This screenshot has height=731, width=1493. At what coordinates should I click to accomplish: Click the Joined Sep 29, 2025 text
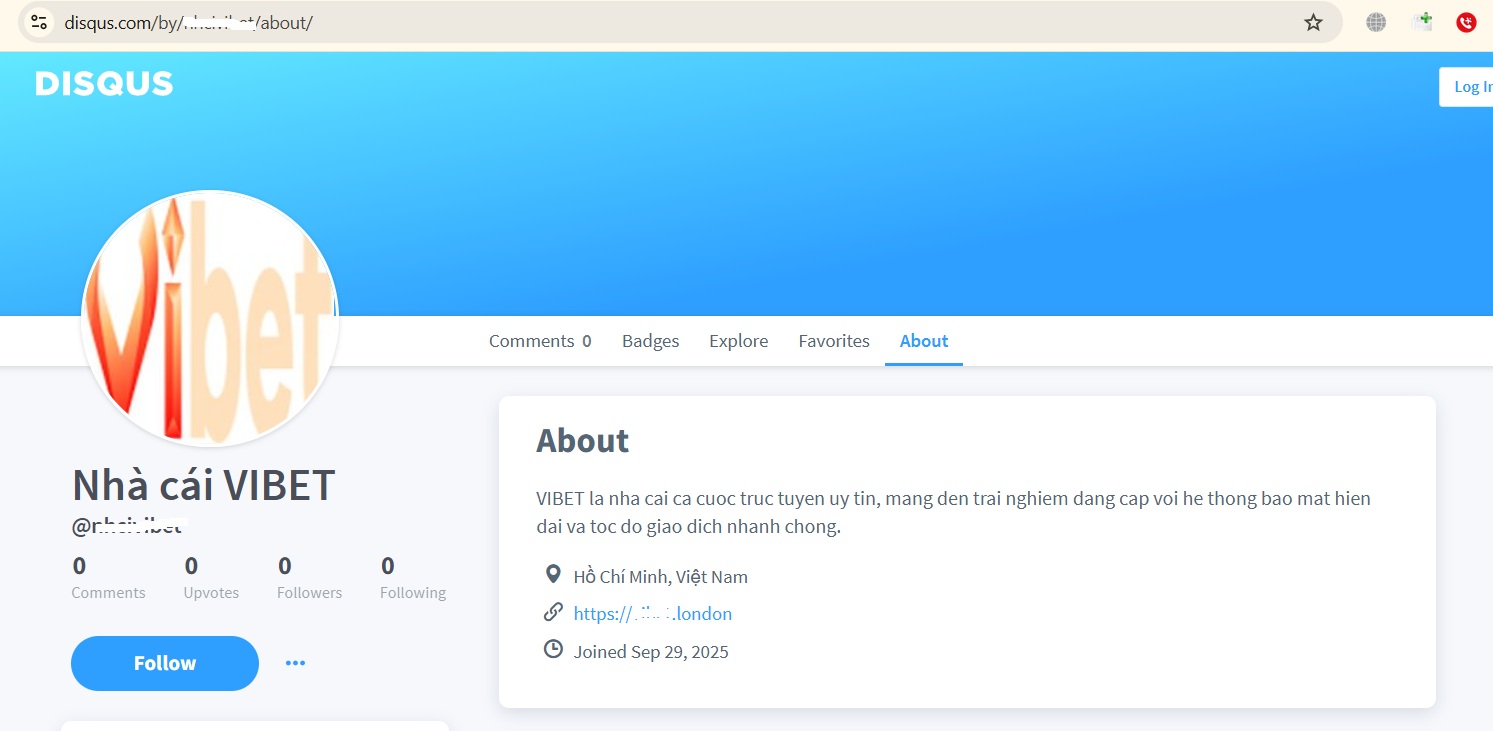point(651,652)
